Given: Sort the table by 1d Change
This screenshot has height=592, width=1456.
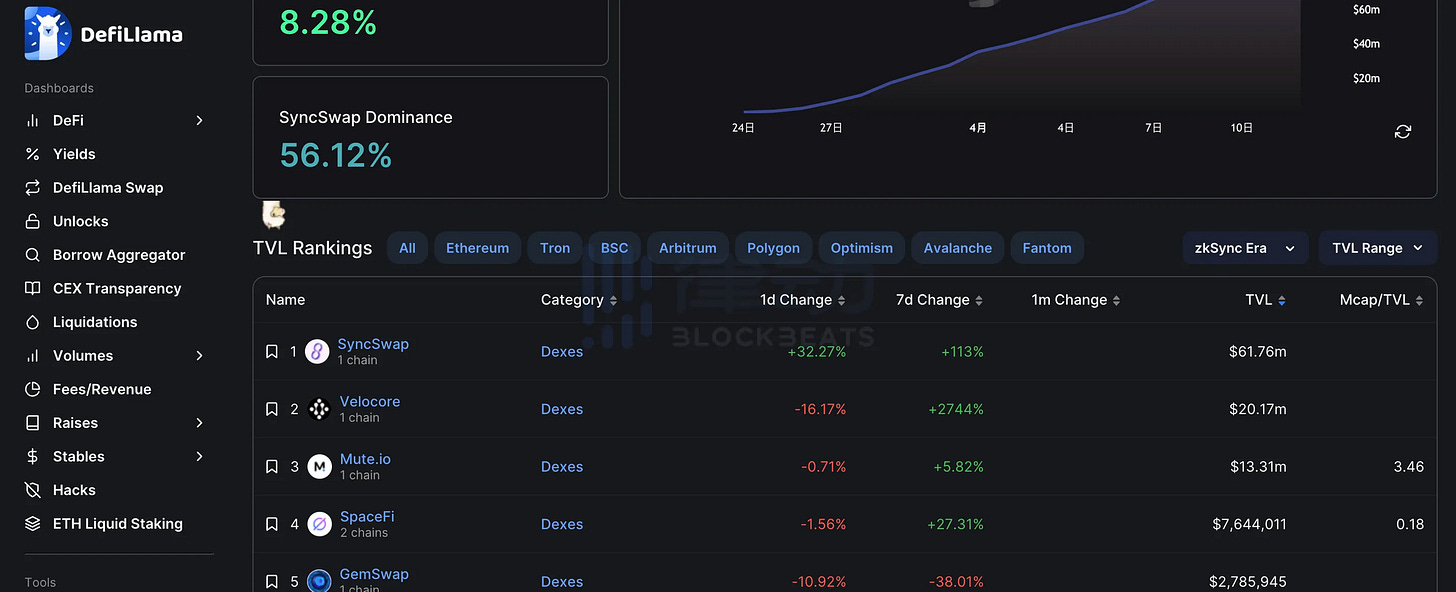Looking at the screenshot, I should 803,300.
